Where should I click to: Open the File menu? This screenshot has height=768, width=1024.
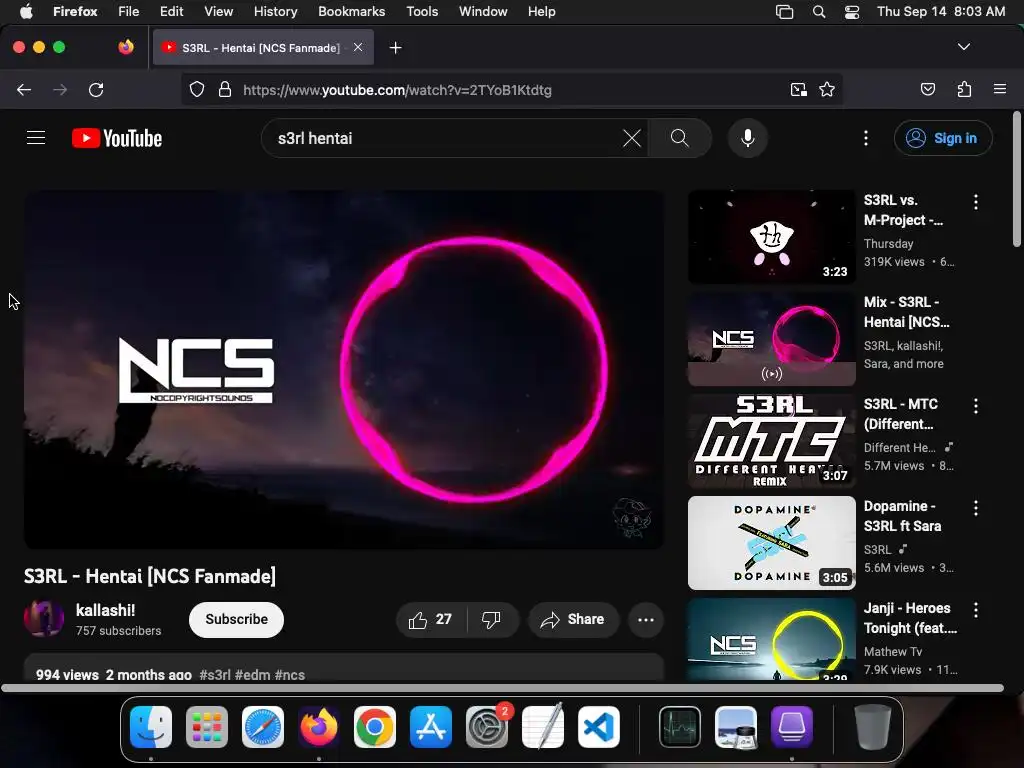129,12
